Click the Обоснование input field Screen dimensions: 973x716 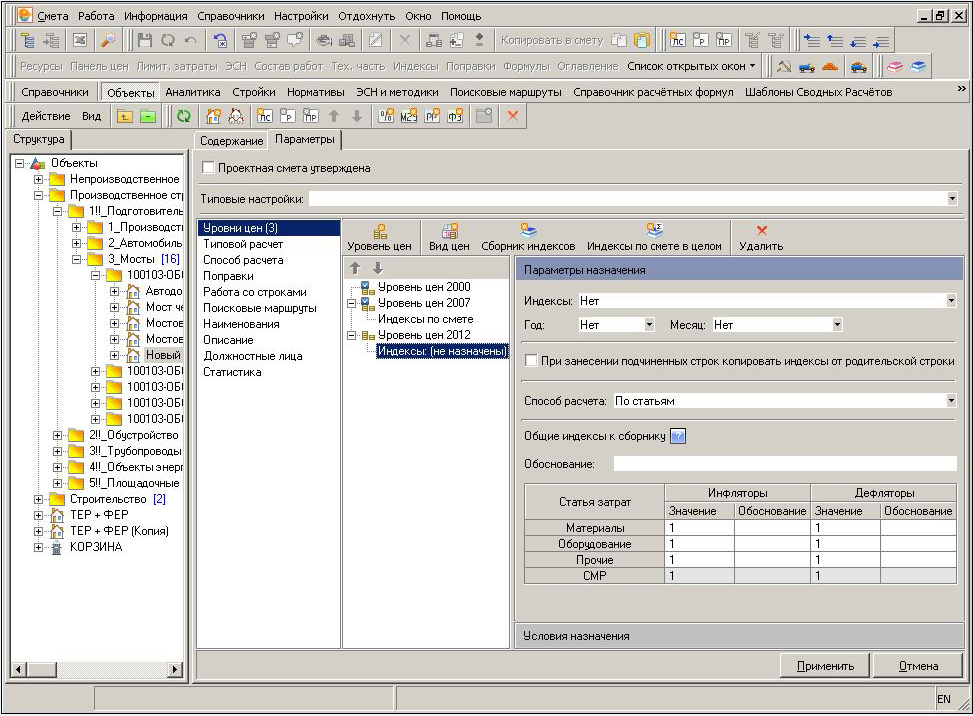tap(785, 463)
